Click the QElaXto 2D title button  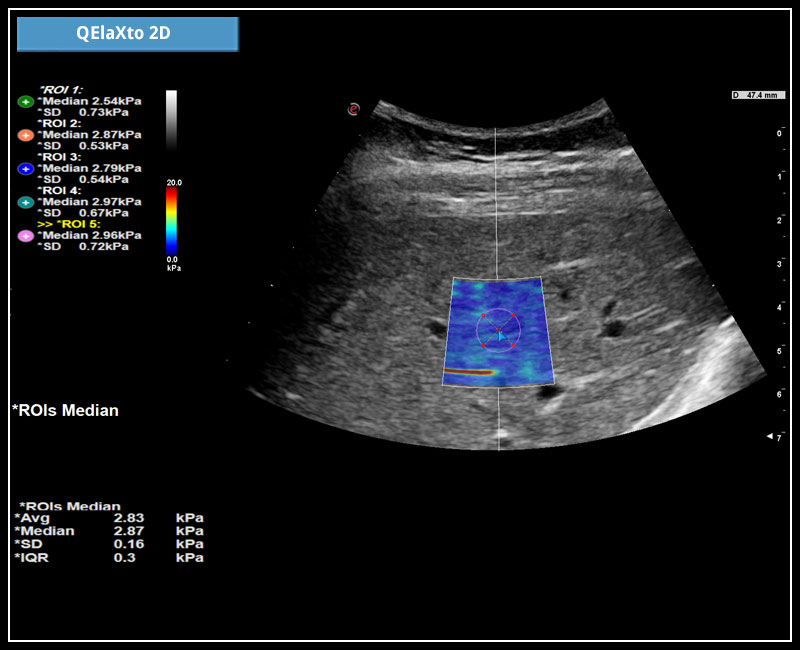click(x=128, y=33)
